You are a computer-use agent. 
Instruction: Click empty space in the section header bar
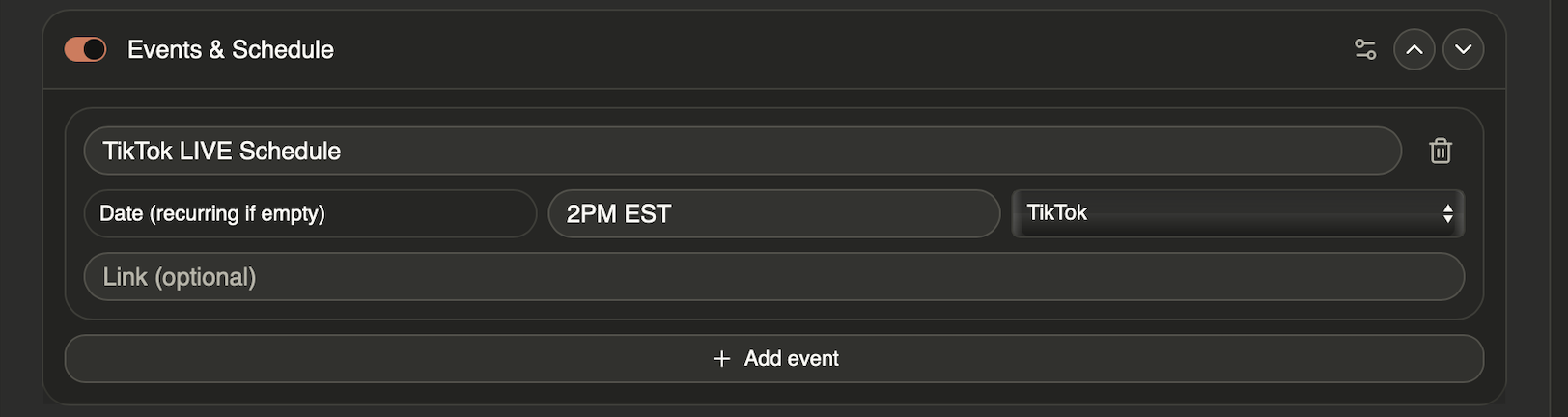click(x=821, y=49)
